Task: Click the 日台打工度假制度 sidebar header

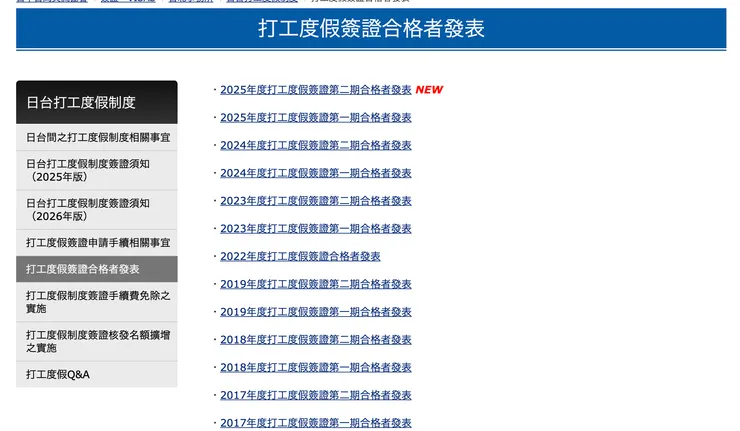Action: point(97,102)
